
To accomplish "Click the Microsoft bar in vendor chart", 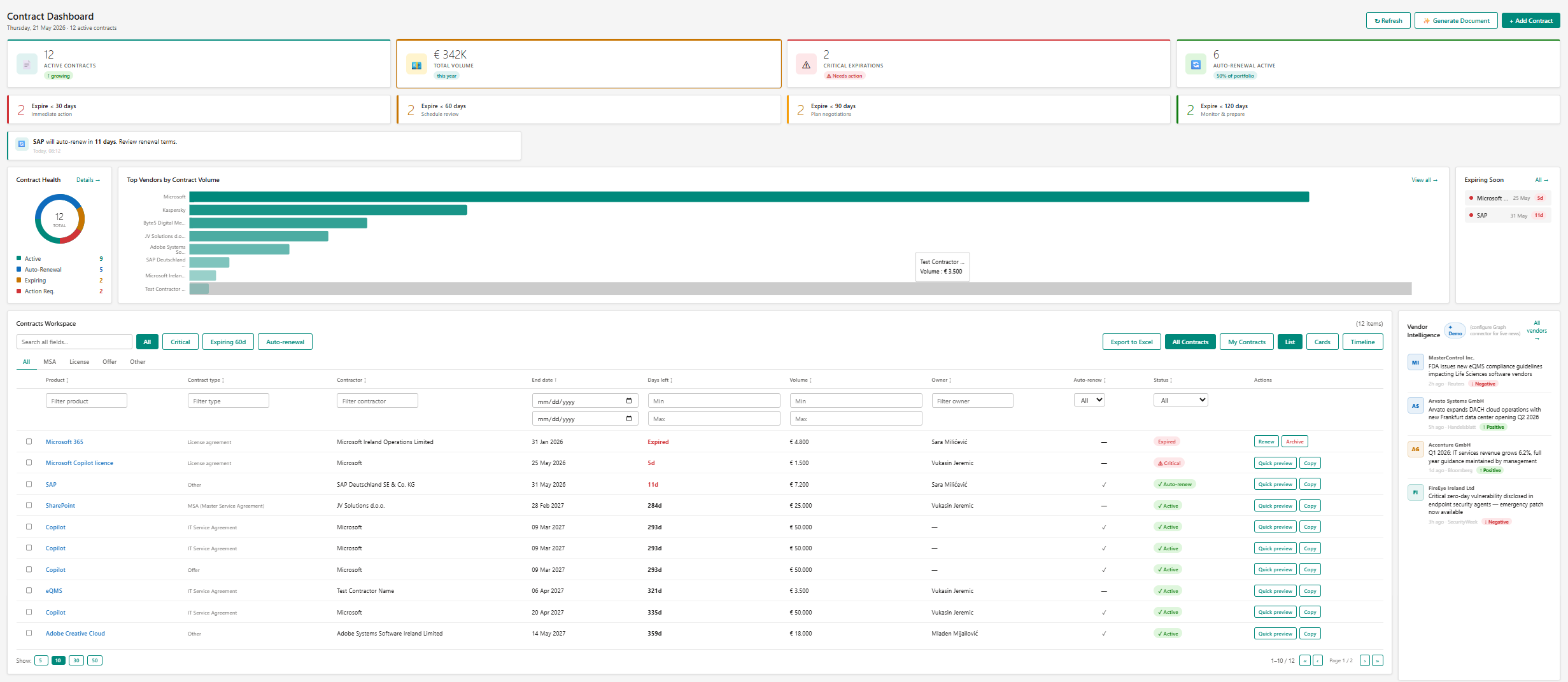I will point(749,197).
